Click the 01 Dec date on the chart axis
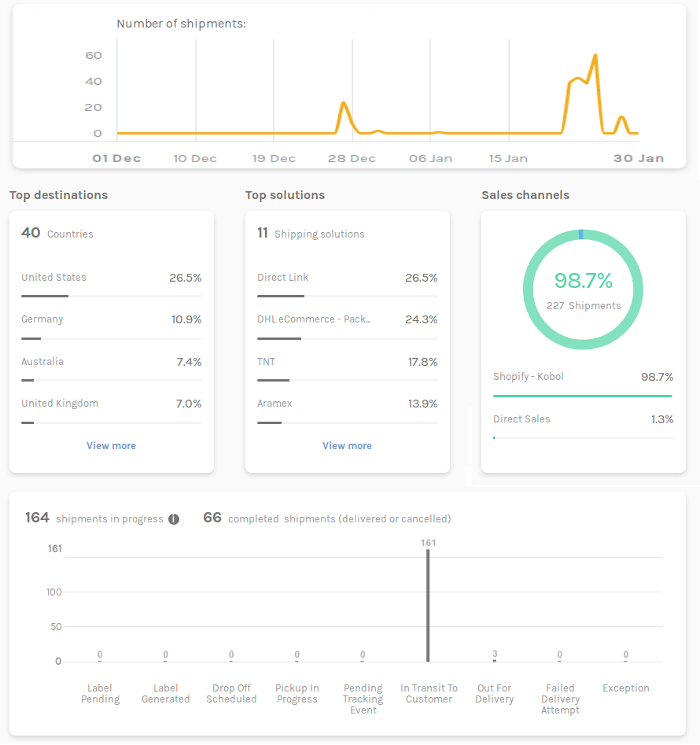 tap(116, 158)
